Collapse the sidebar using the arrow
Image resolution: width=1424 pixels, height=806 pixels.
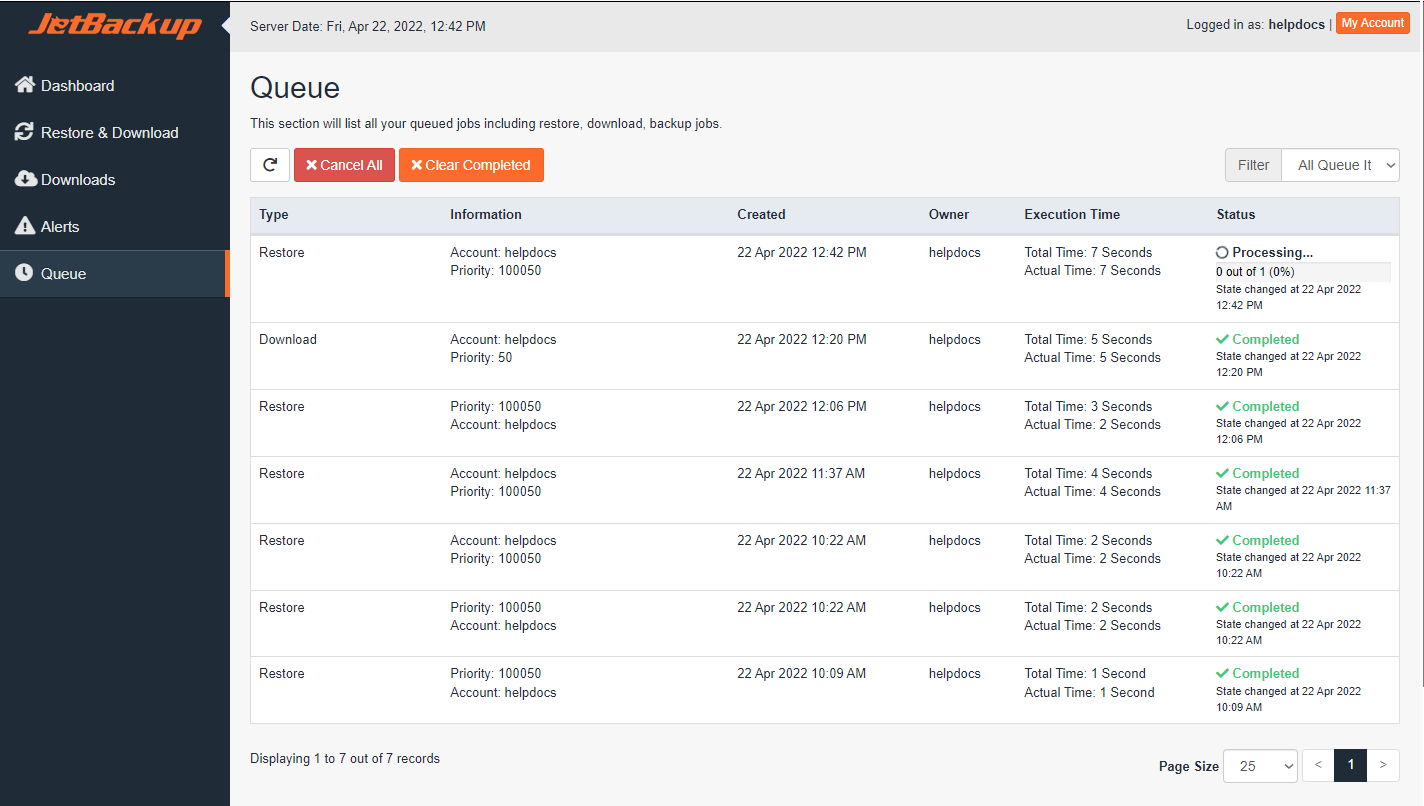coord(226,25)
